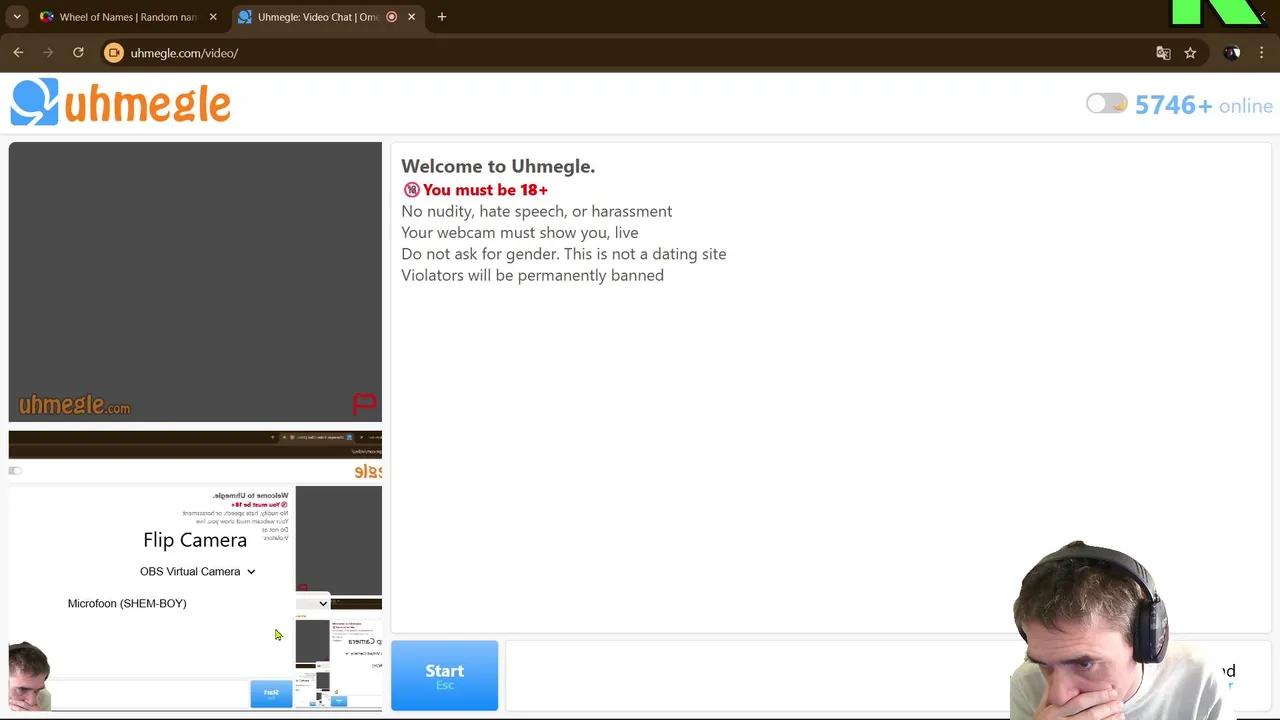Toggle the dark mode switch
1280x720 pixels.
click(x=1106, y=104)
